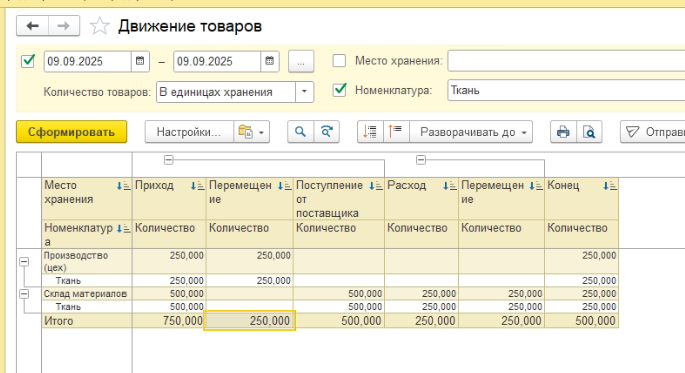This screenshot has height=373, width=685.
Task: Add report to favorites with star icon
Action: (x=99, y=26)
